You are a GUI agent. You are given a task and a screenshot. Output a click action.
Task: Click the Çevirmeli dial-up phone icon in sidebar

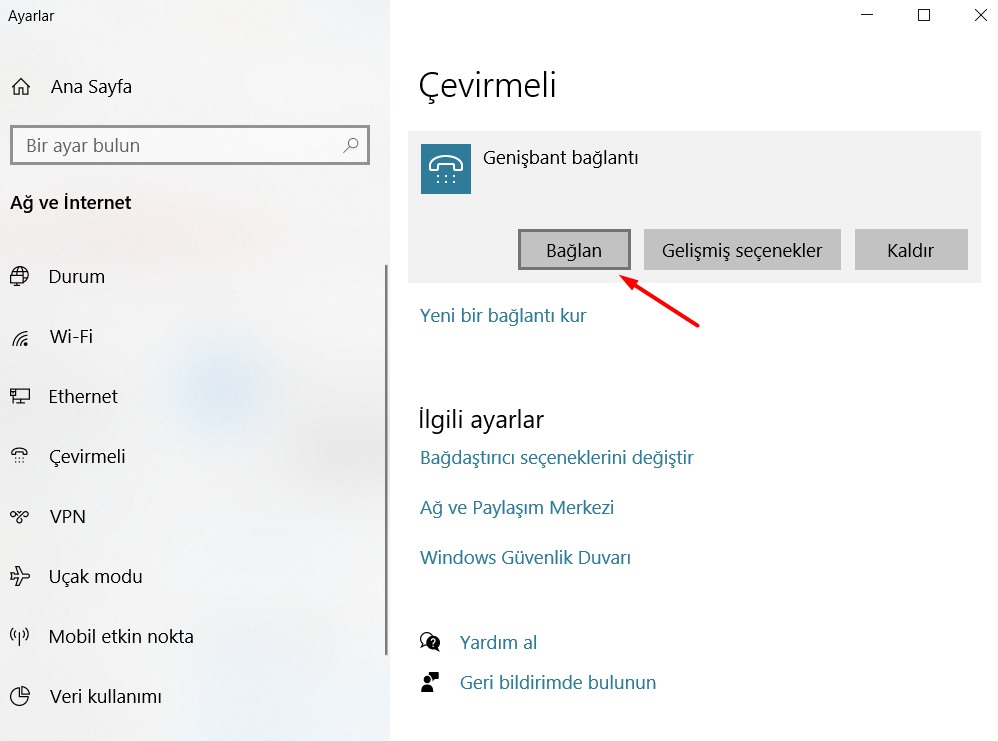click(x=20, y=457)
